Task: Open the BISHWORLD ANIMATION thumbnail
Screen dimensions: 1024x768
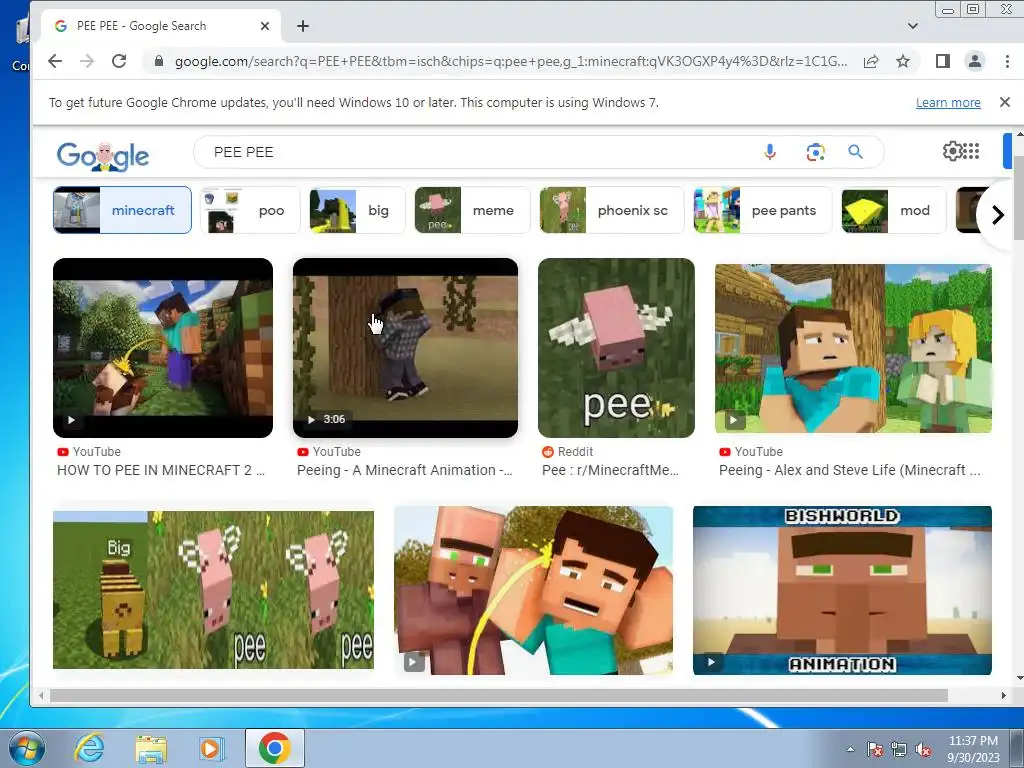Action: [842, 590]
